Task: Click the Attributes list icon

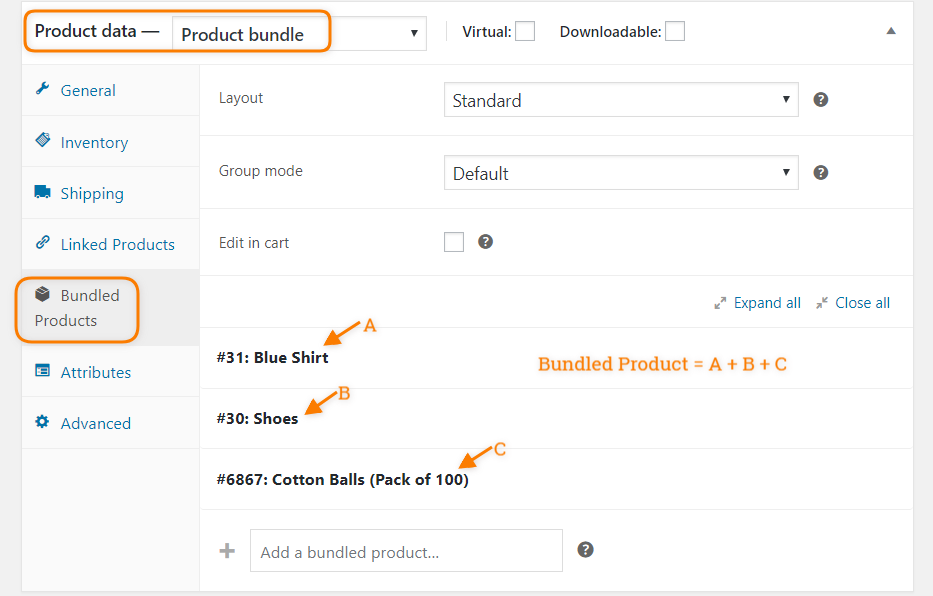Action: (x=42, y=371)
